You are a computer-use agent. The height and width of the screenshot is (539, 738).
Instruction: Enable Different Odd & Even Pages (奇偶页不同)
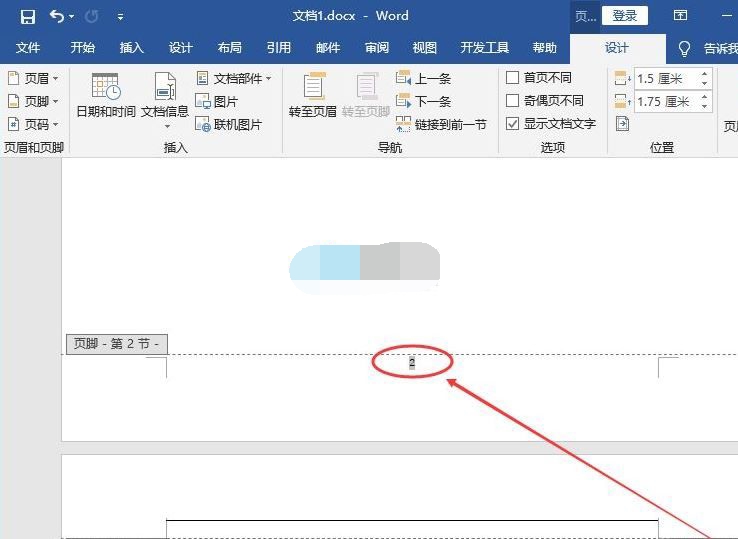[513, 101]
